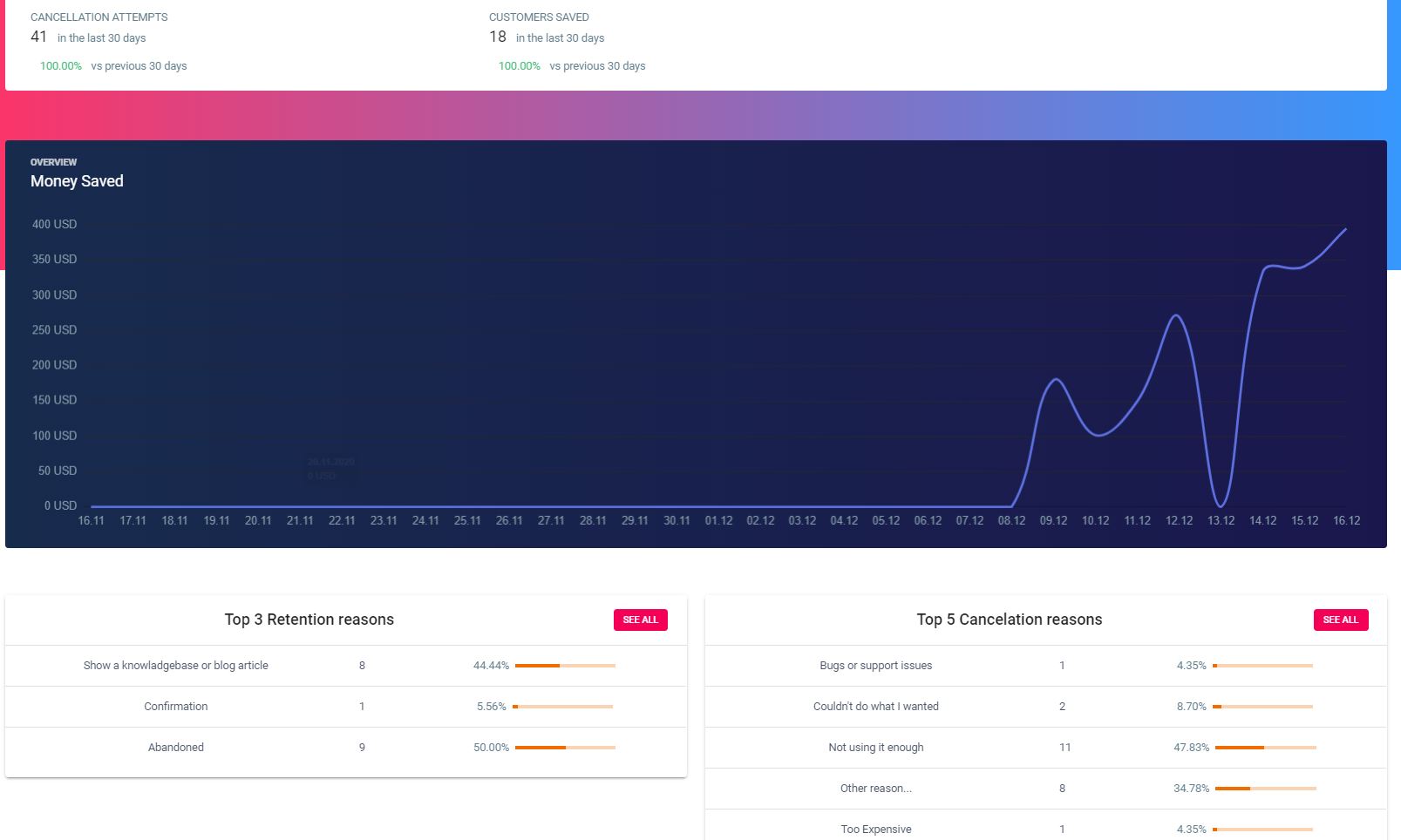Click the 'CUSTOMERS SAVED' label

point(539,17)
